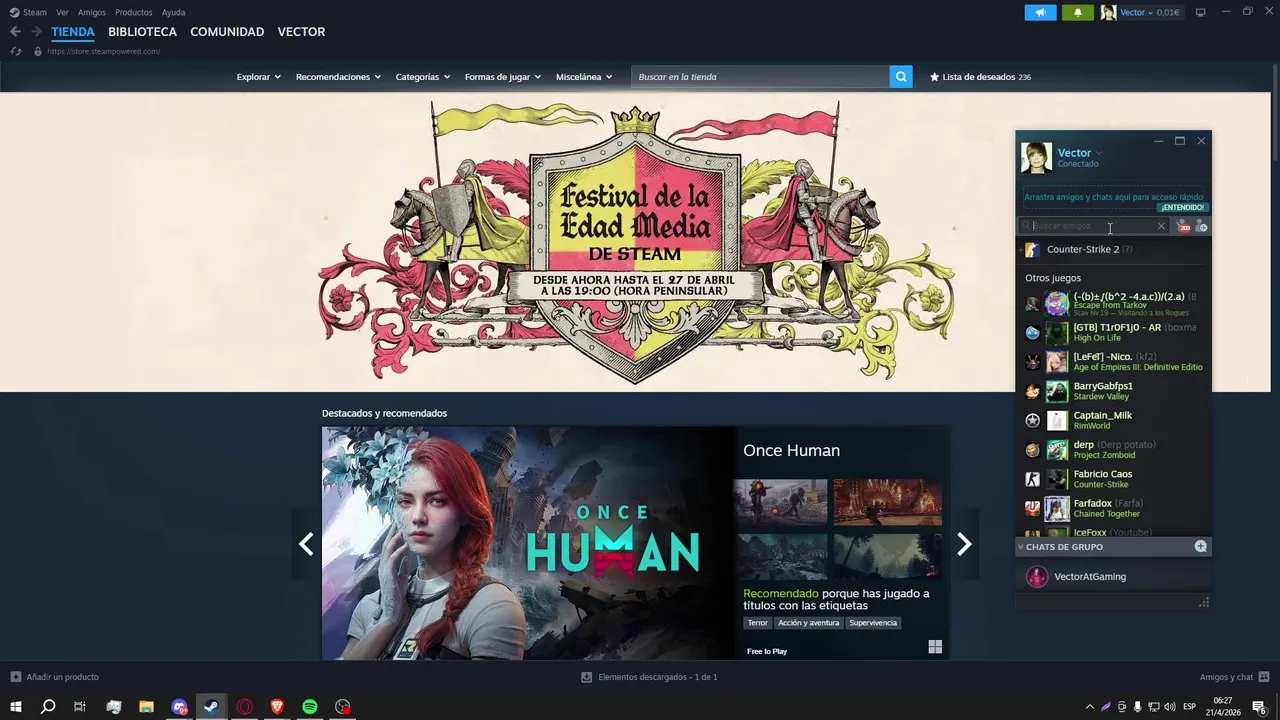Open Windows Start menu

coord(16,707)
